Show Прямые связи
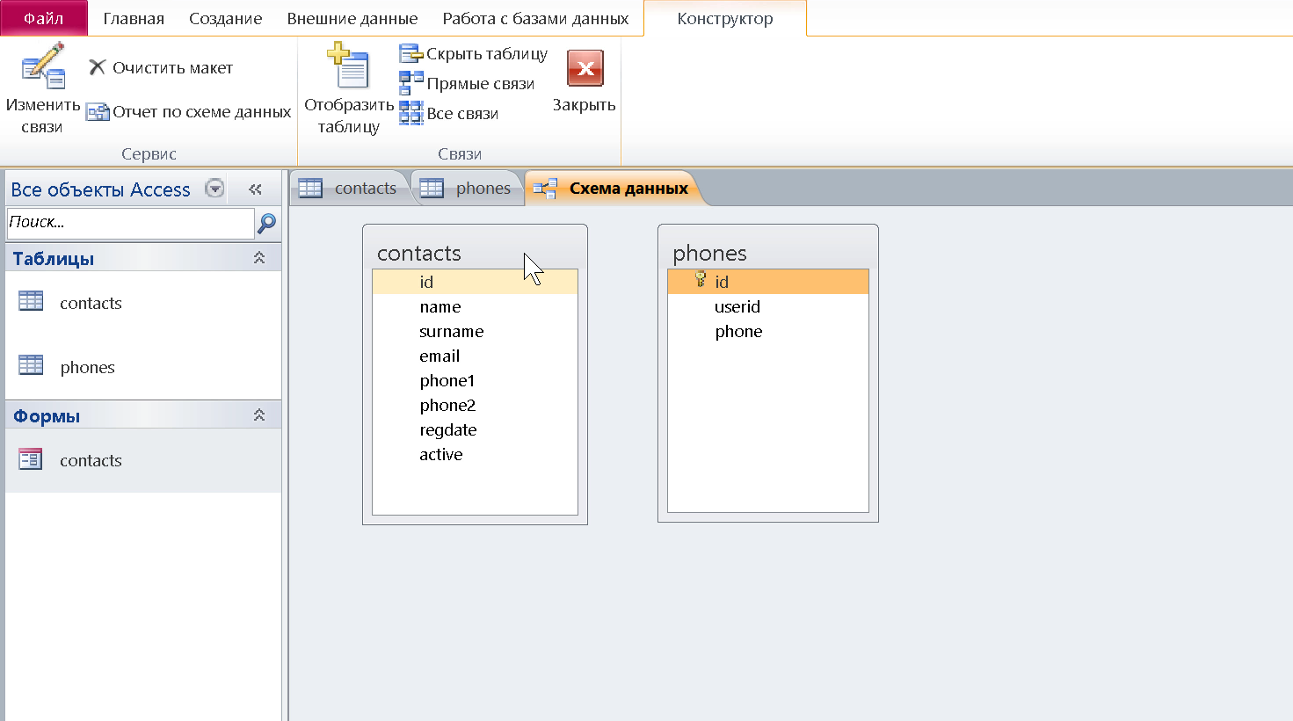 click(x=467, y=84)
